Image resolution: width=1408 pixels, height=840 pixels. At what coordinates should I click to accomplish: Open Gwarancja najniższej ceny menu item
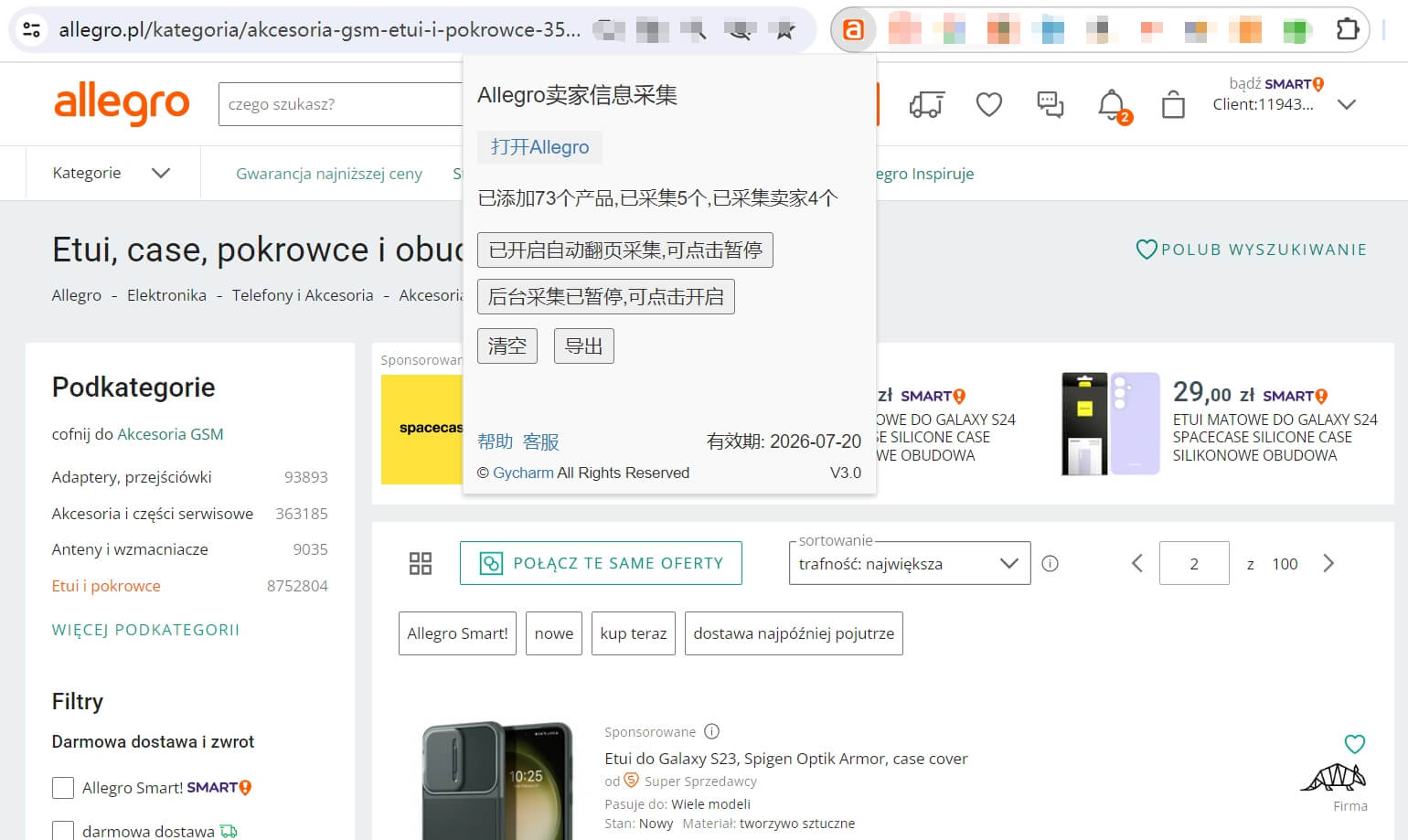(329, 174)
